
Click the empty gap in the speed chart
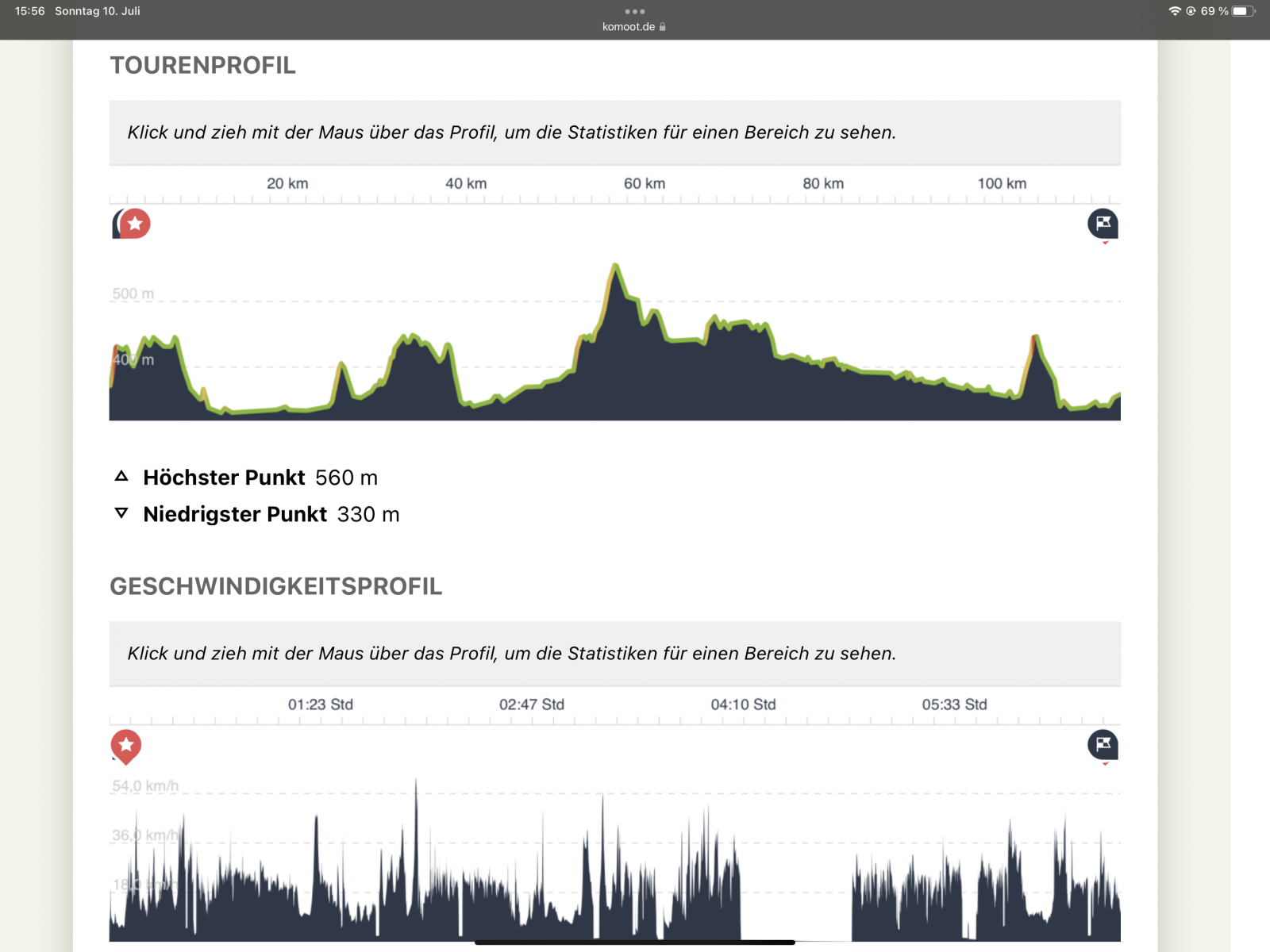pyautogui.click(x=795, y=896)
